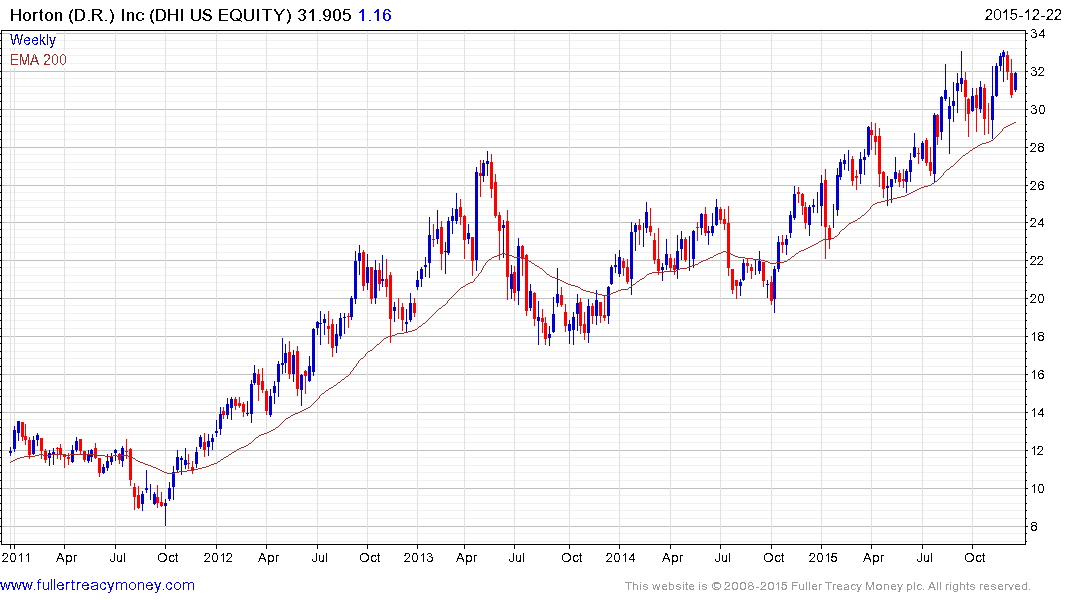Viewport: 1075px width, 600px height.
Task: Click the 24 price axis label
Action: point(1038,223)
